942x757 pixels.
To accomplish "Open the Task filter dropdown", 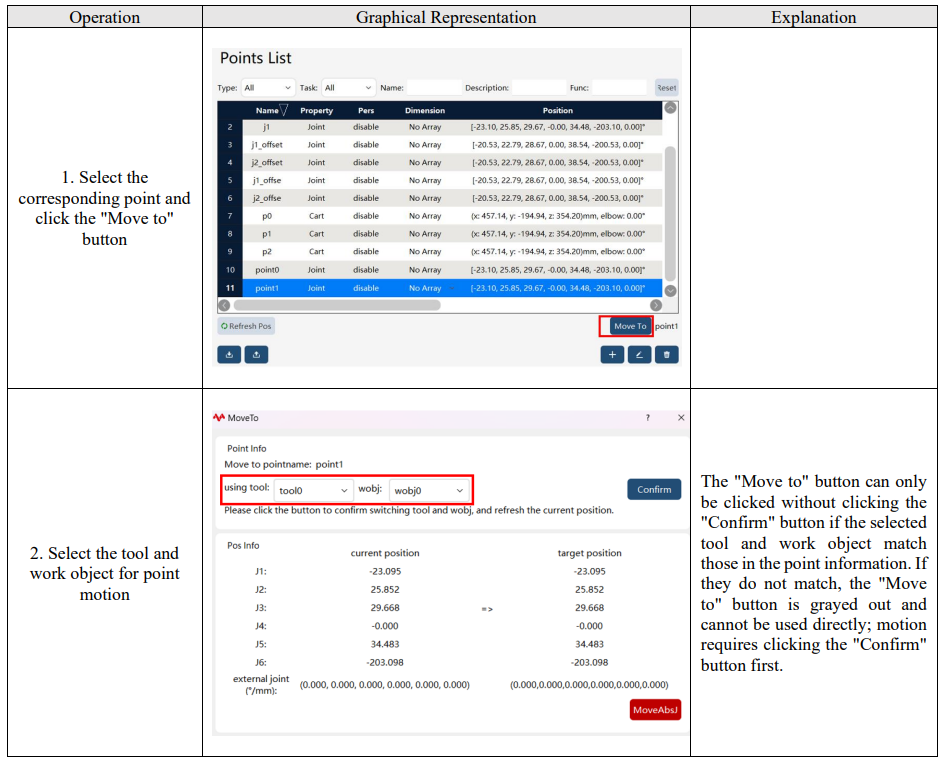I will [348, 88].
